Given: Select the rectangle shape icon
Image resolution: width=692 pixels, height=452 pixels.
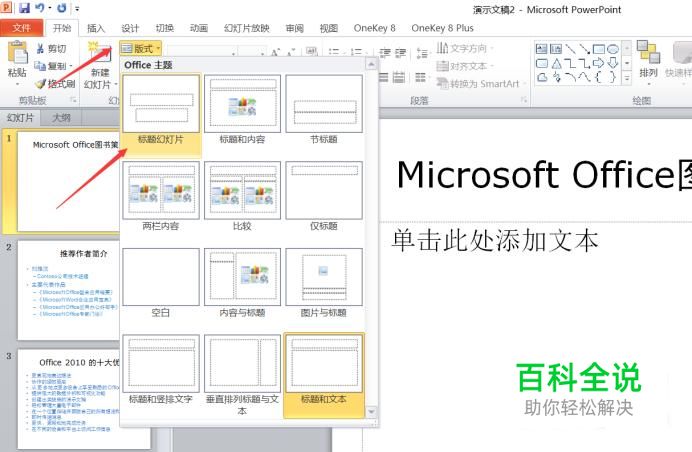Looking at the screenshot, I should [599, 49].
